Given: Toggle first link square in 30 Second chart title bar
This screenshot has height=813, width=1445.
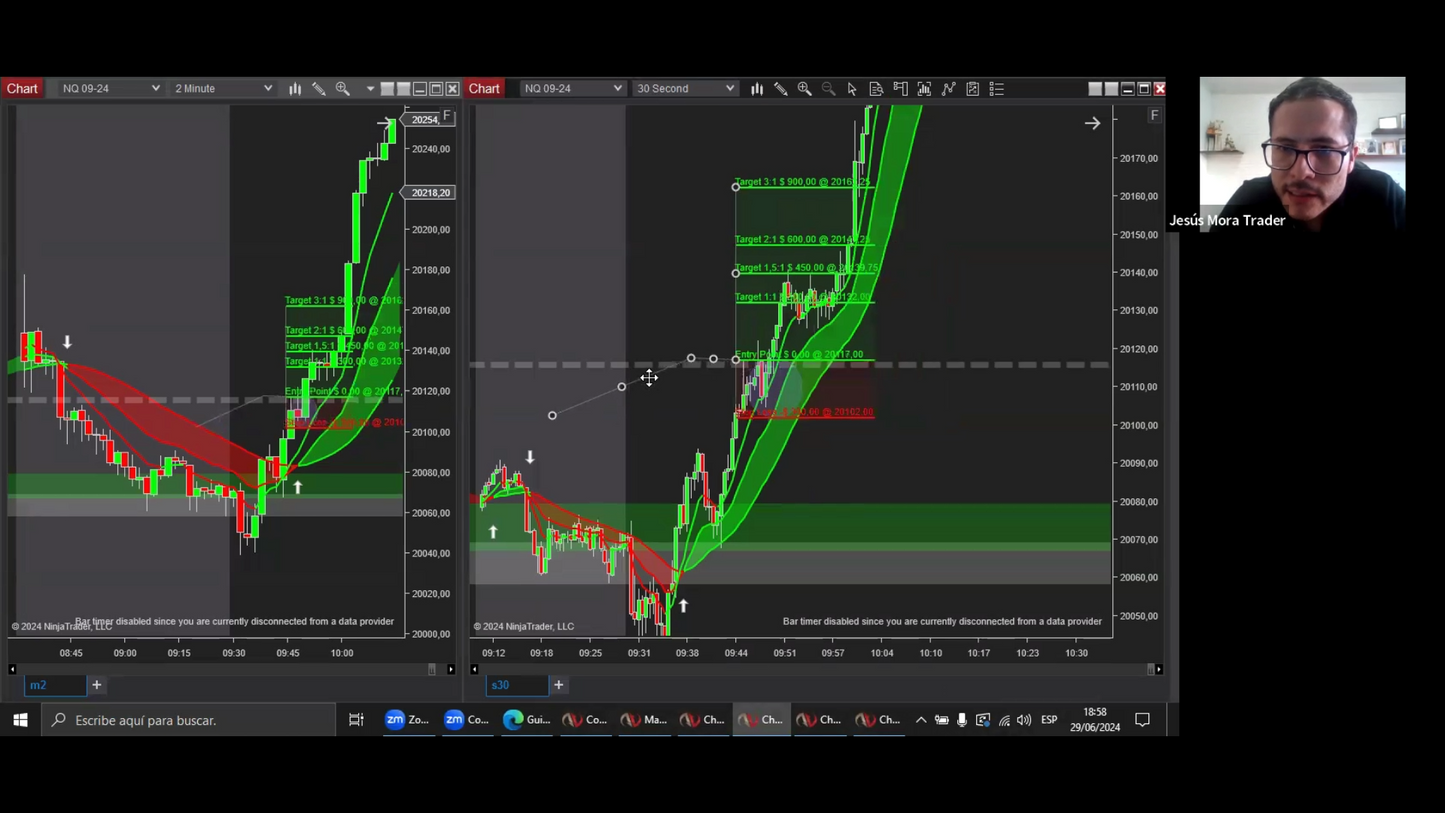Looking at the screenshot, I should [x=1095, y=89].
